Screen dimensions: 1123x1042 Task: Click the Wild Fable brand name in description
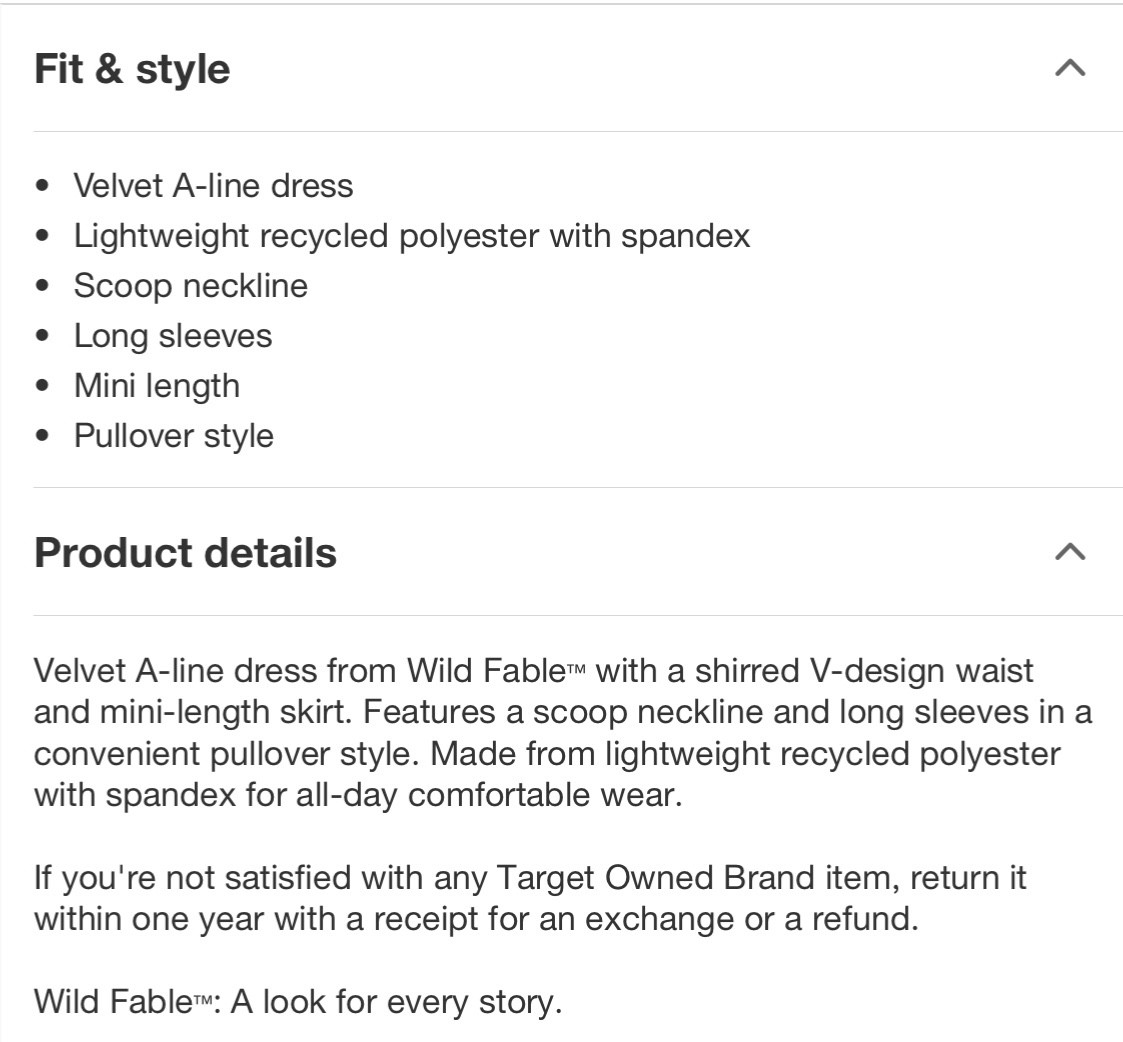tap(487, 671)
